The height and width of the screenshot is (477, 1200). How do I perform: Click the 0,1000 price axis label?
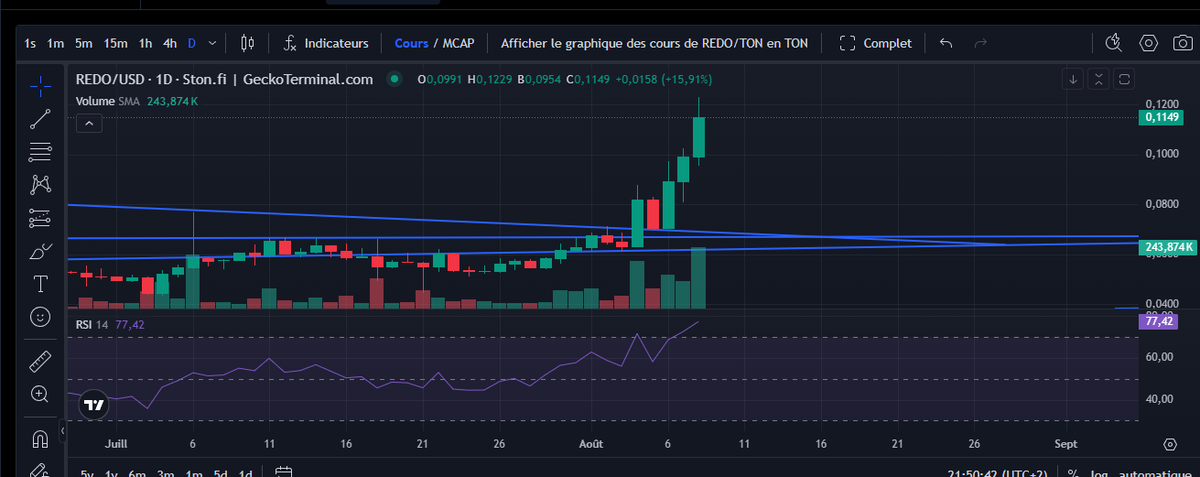pos(1161,154)
